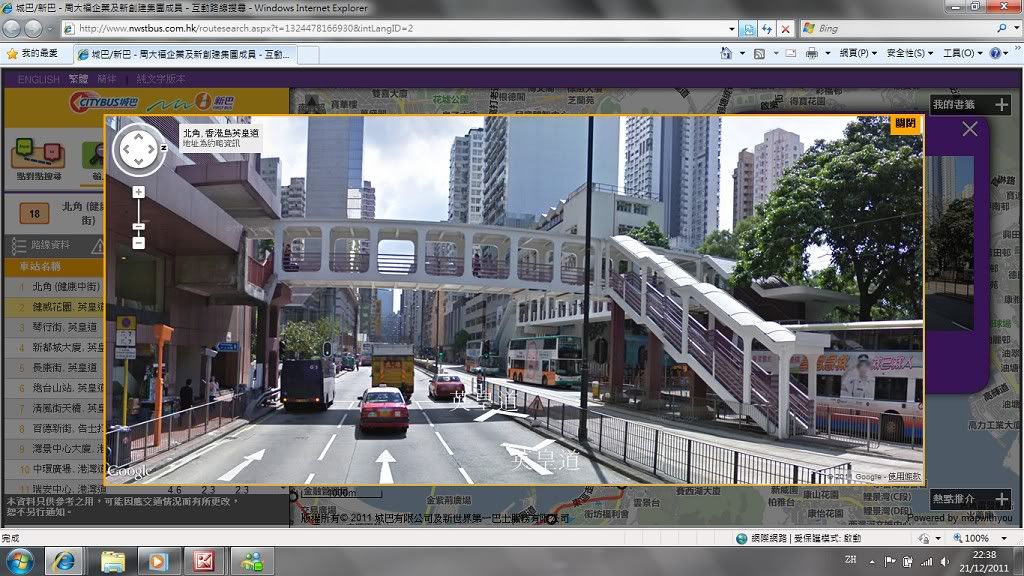Zoom out Street View with the minus button
1024x576 pixels.
(x=138, y=243)
